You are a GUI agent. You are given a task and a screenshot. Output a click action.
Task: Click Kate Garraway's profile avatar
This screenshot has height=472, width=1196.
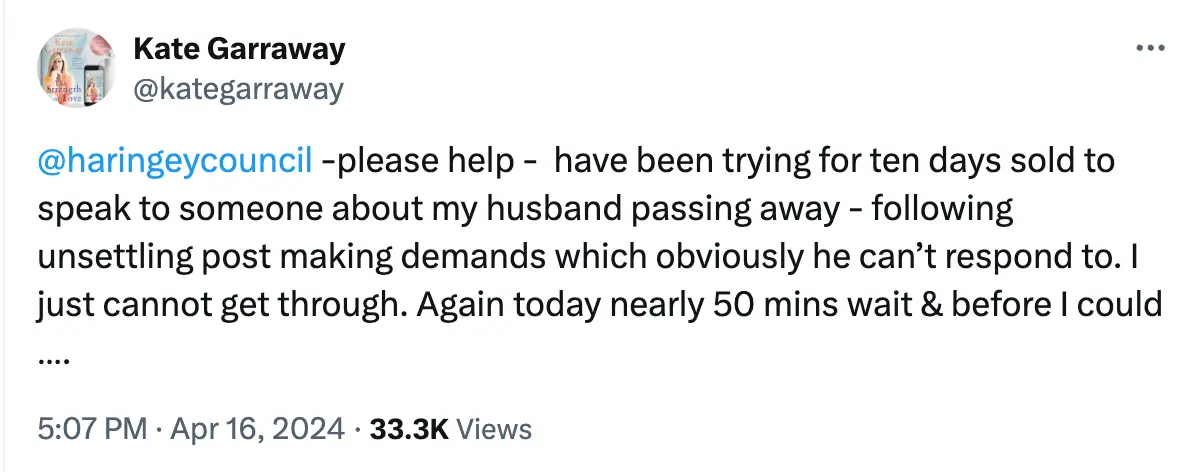(x=74, y=67)
